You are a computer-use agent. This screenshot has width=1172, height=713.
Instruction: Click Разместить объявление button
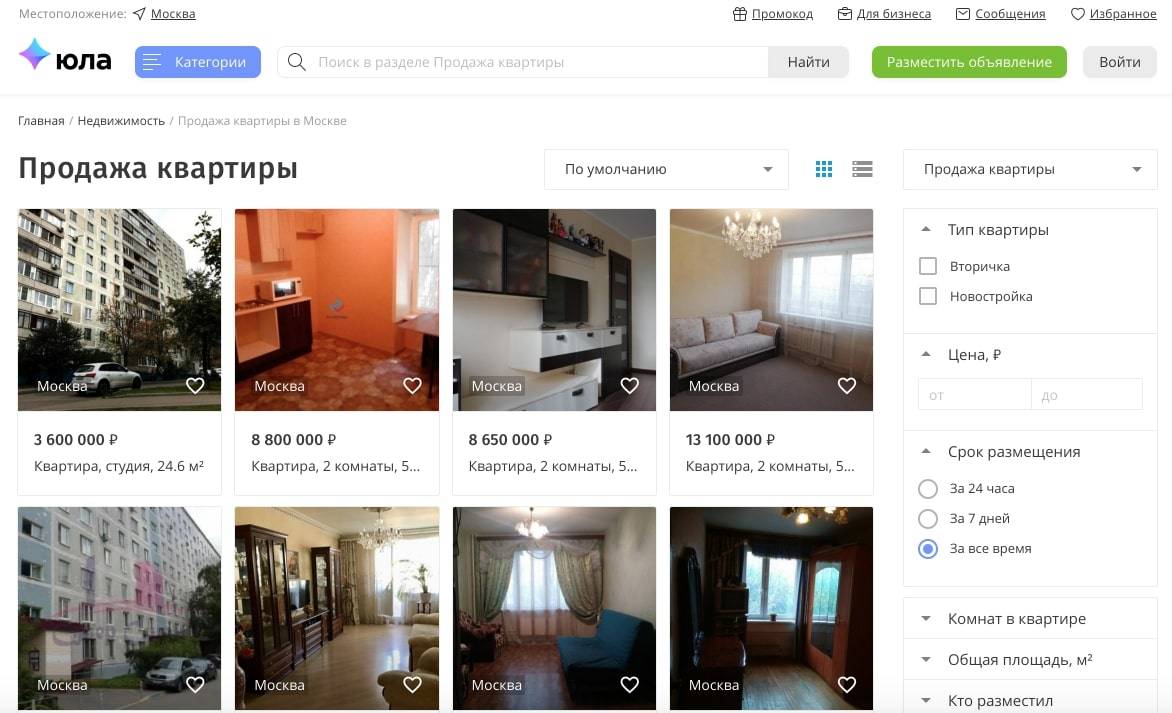point(969,62)
